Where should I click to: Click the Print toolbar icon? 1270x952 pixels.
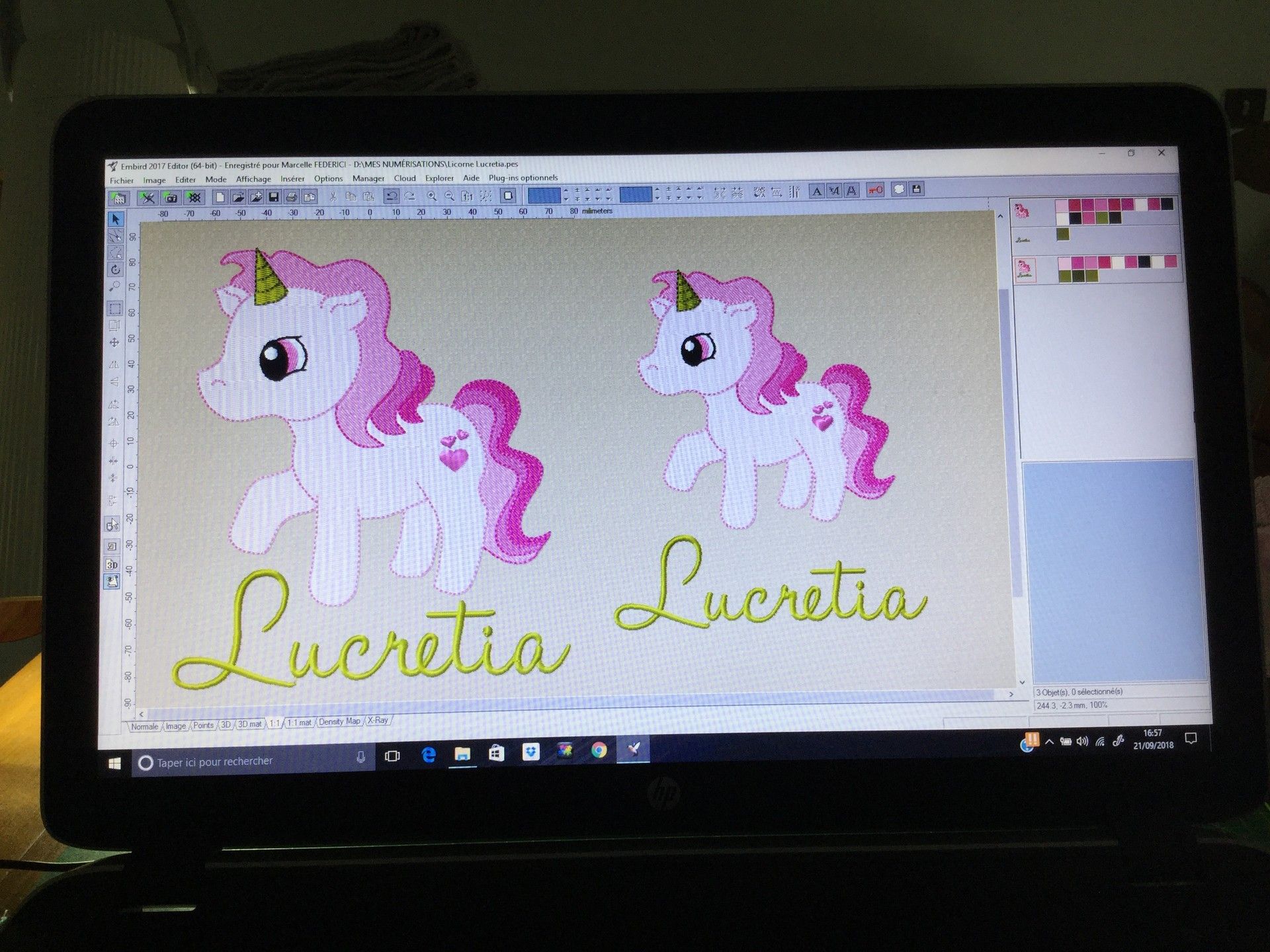click(291, 196)
